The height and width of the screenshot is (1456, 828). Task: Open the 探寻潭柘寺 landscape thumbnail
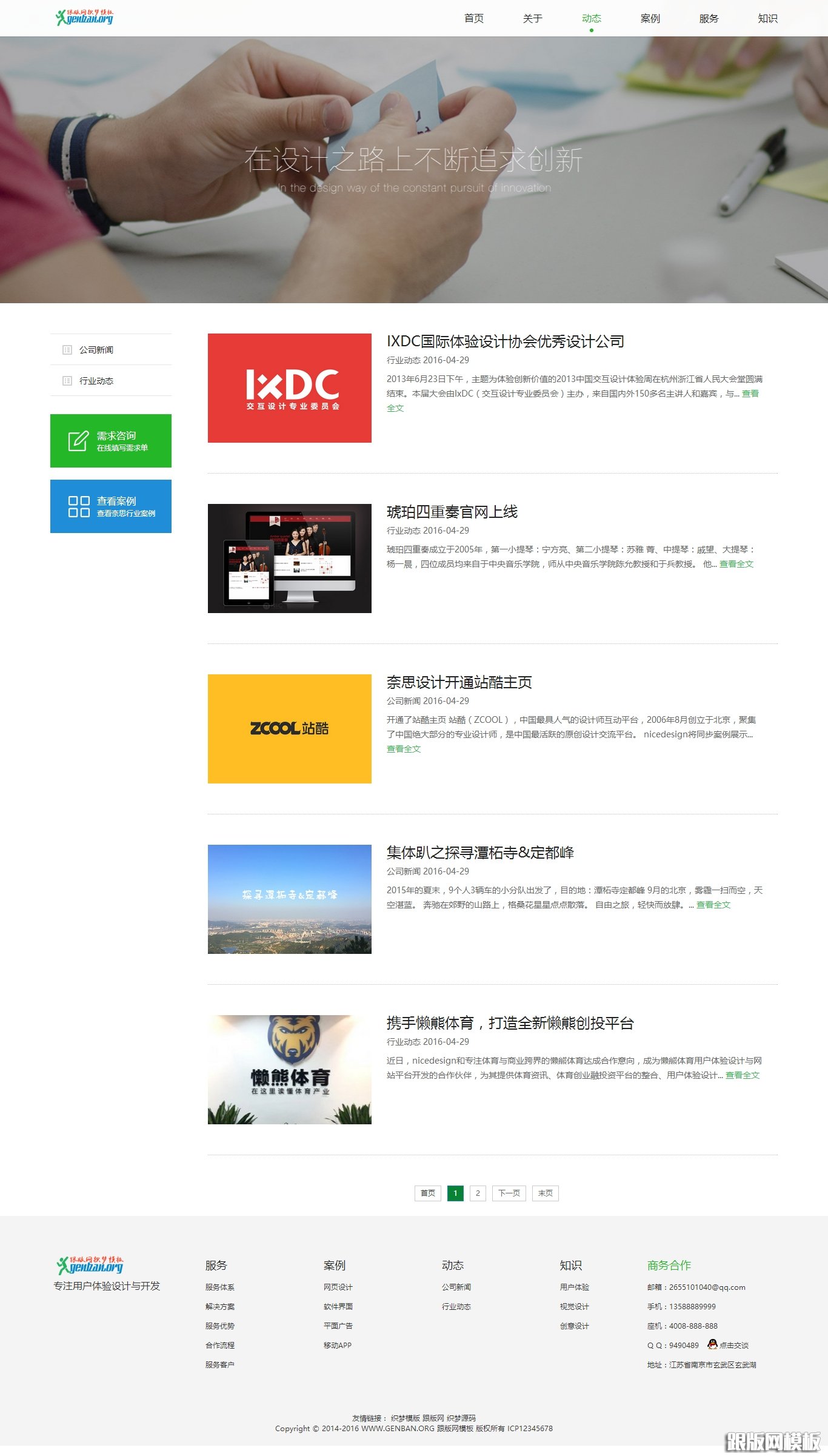click(x=290, y=899)
